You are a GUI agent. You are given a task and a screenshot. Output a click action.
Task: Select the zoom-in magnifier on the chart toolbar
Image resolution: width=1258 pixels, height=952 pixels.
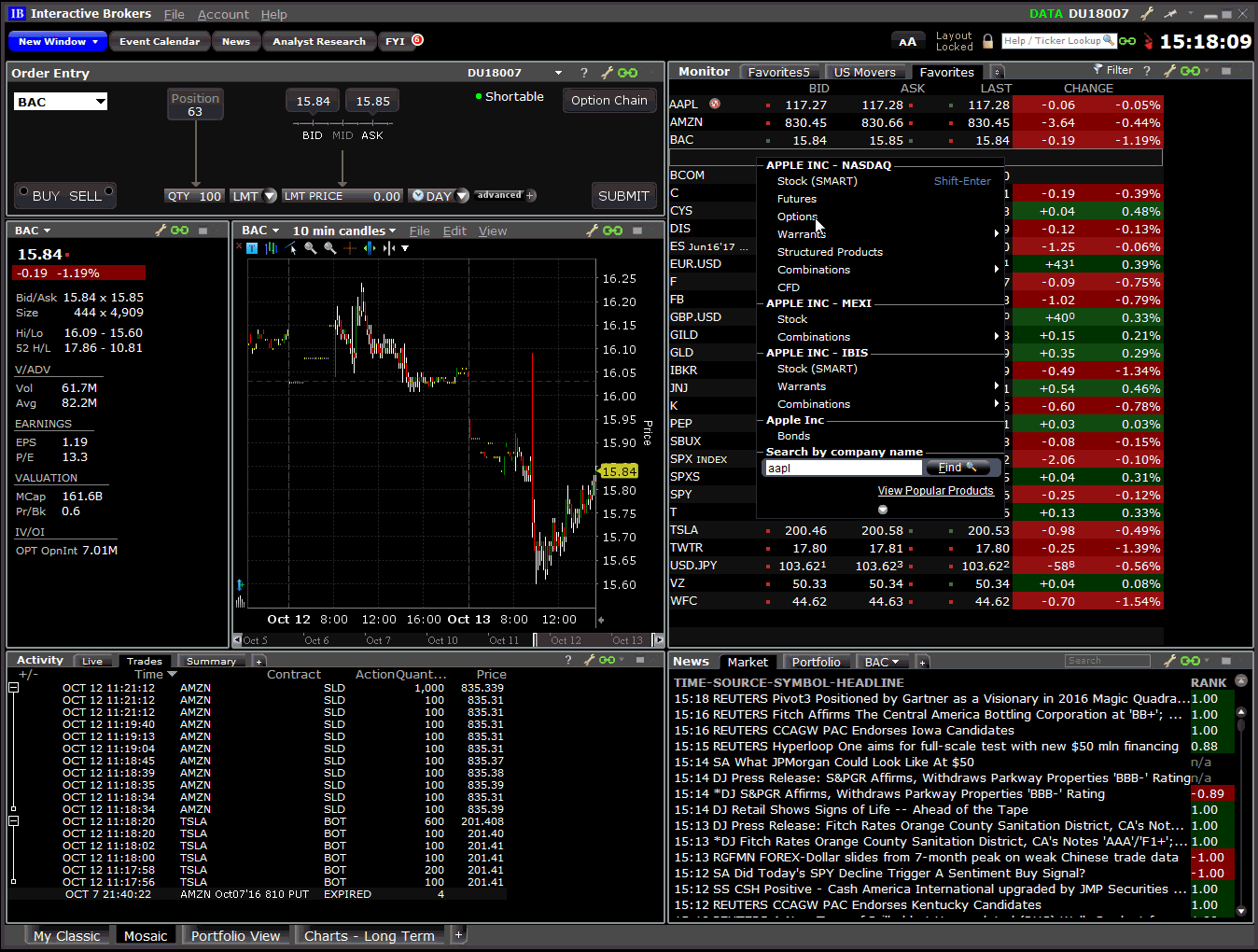click(311, 248)
